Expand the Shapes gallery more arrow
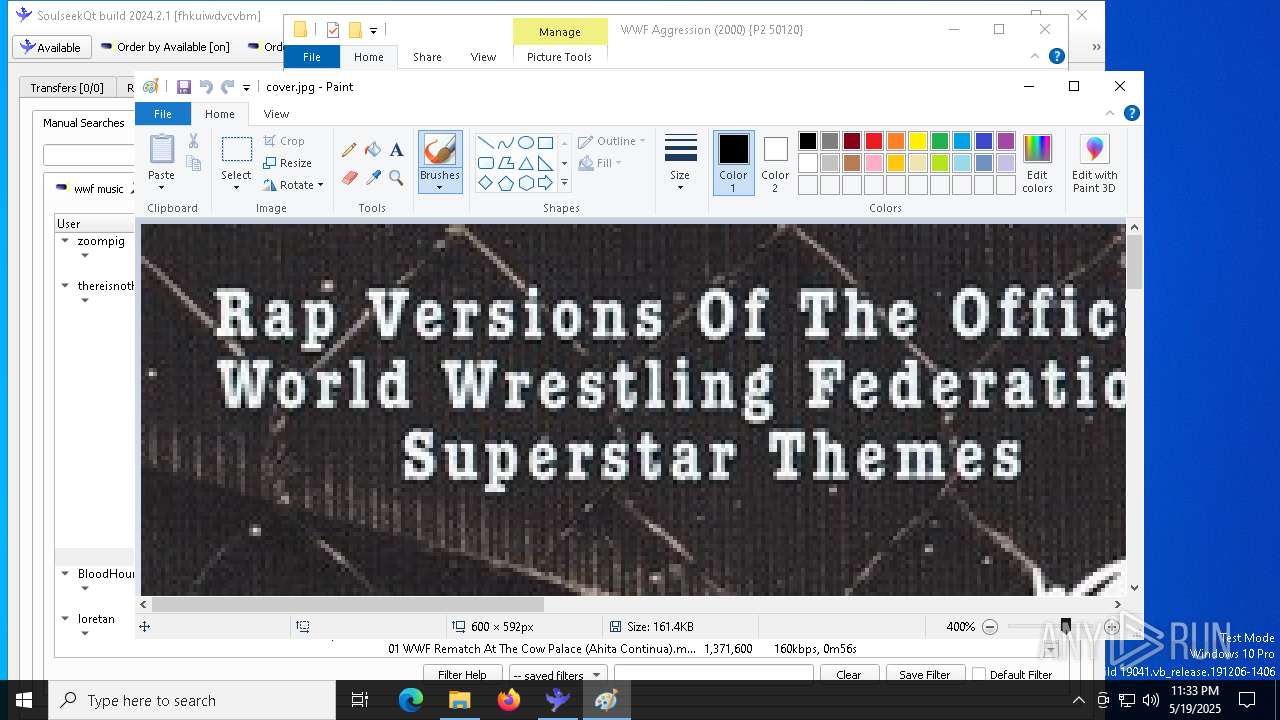The width and height of the screenshot is (1280, 720). click(x=564, y=183)
